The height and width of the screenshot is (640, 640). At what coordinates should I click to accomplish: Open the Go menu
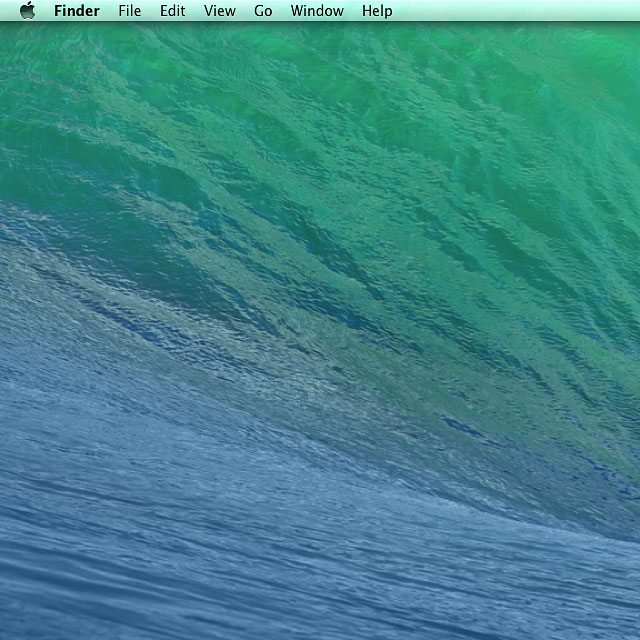tap(263, 11)
